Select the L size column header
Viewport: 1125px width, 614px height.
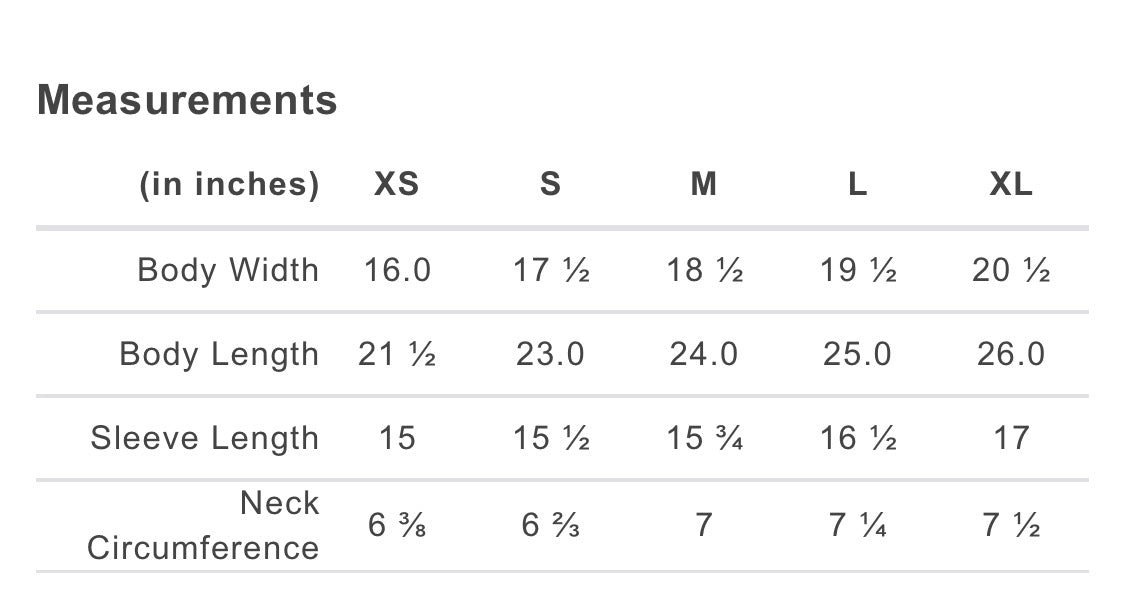click(857, 184)
